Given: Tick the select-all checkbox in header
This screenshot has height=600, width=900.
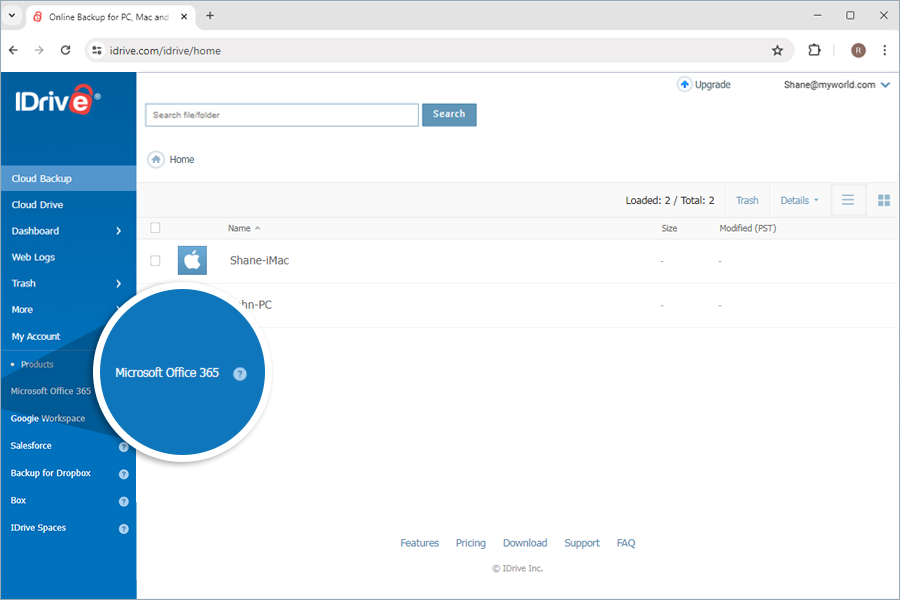Looking at the screenshot, I should [x=155, y=228].
